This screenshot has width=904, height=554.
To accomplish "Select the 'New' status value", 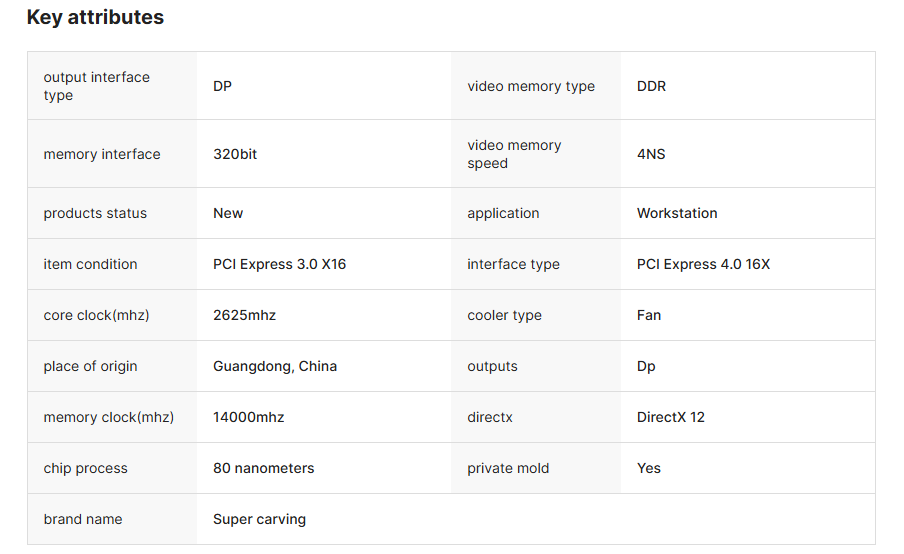I will (228, 213).
